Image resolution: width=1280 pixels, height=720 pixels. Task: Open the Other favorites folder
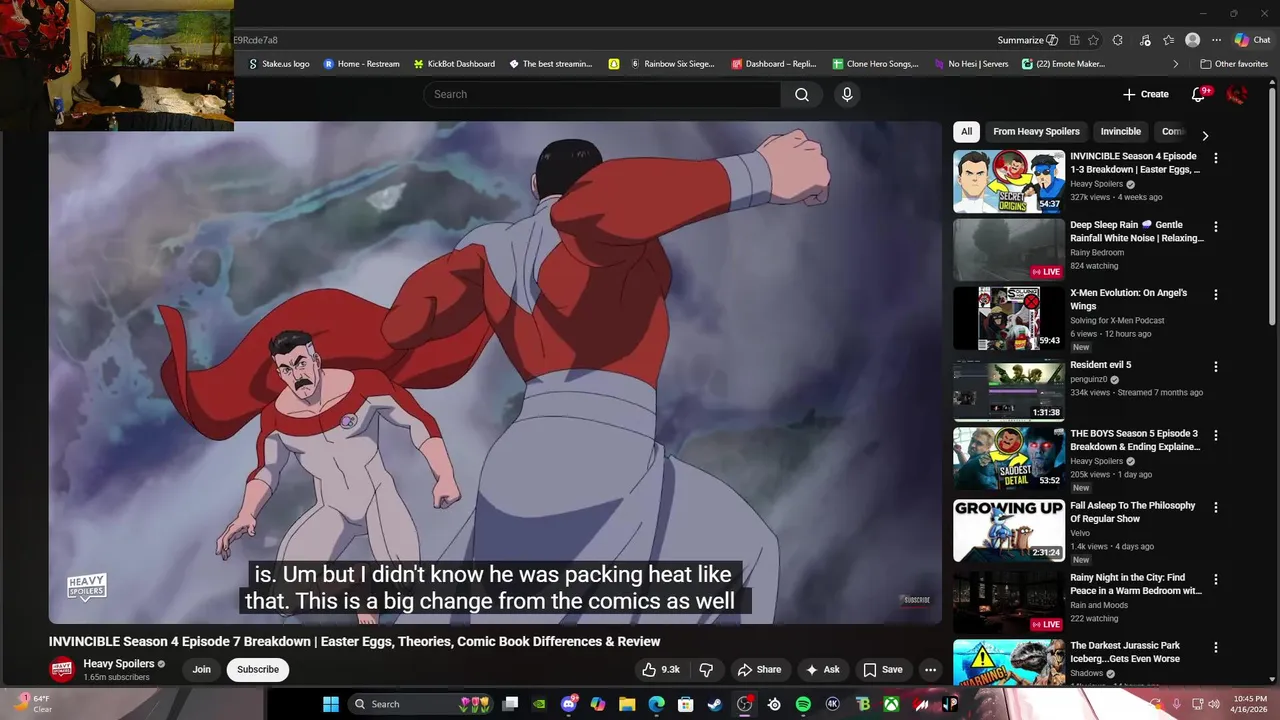(x=1235, y=64)
